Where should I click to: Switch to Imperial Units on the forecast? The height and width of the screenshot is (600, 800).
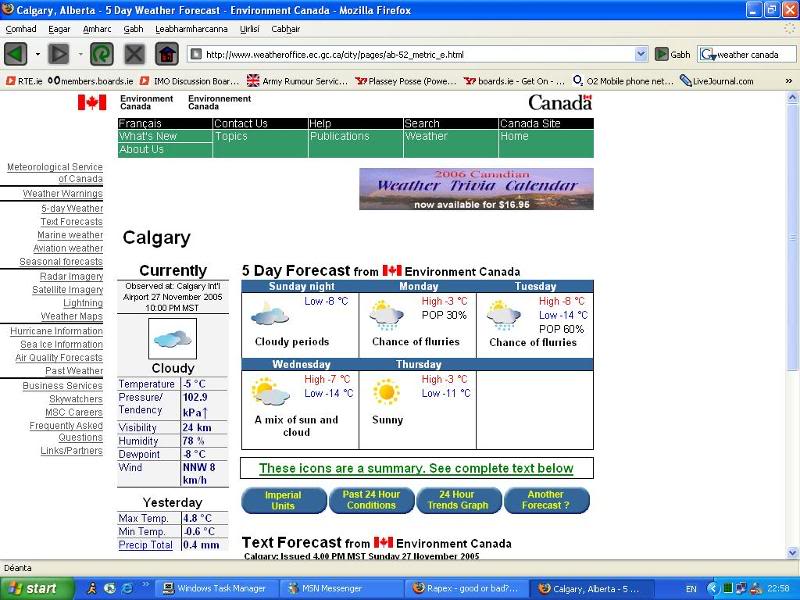(x=283, y=500)
